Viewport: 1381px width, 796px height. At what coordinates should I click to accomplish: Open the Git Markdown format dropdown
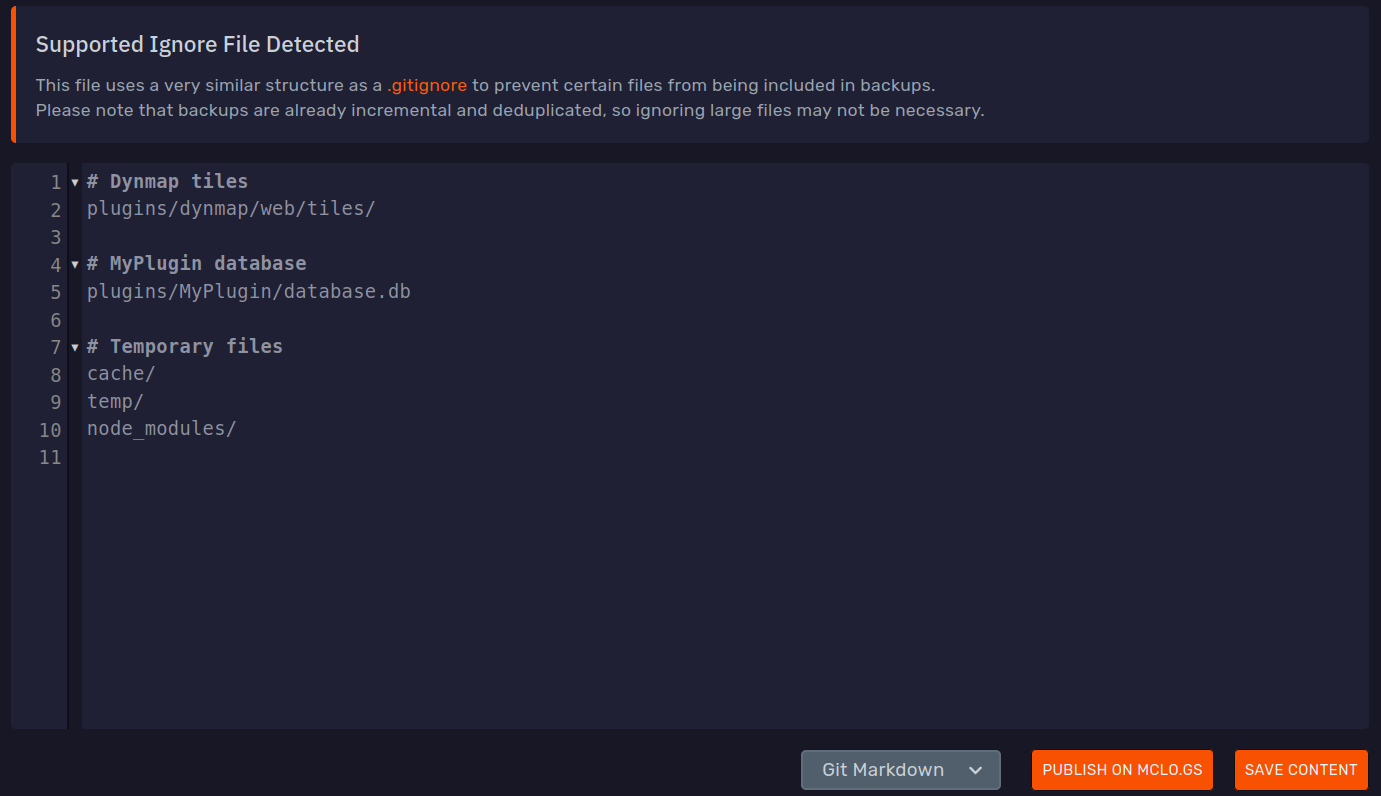[x=899, y=770]
